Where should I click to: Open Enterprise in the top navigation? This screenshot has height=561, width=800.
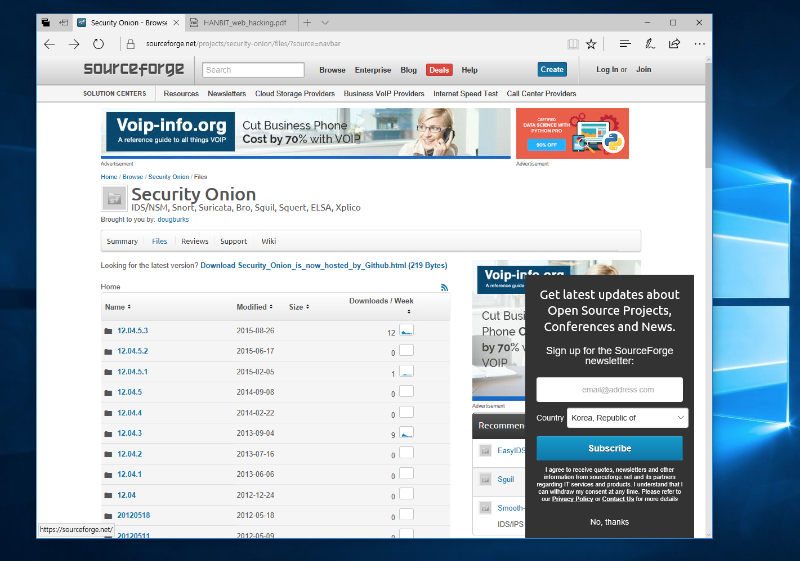[373, 70]
